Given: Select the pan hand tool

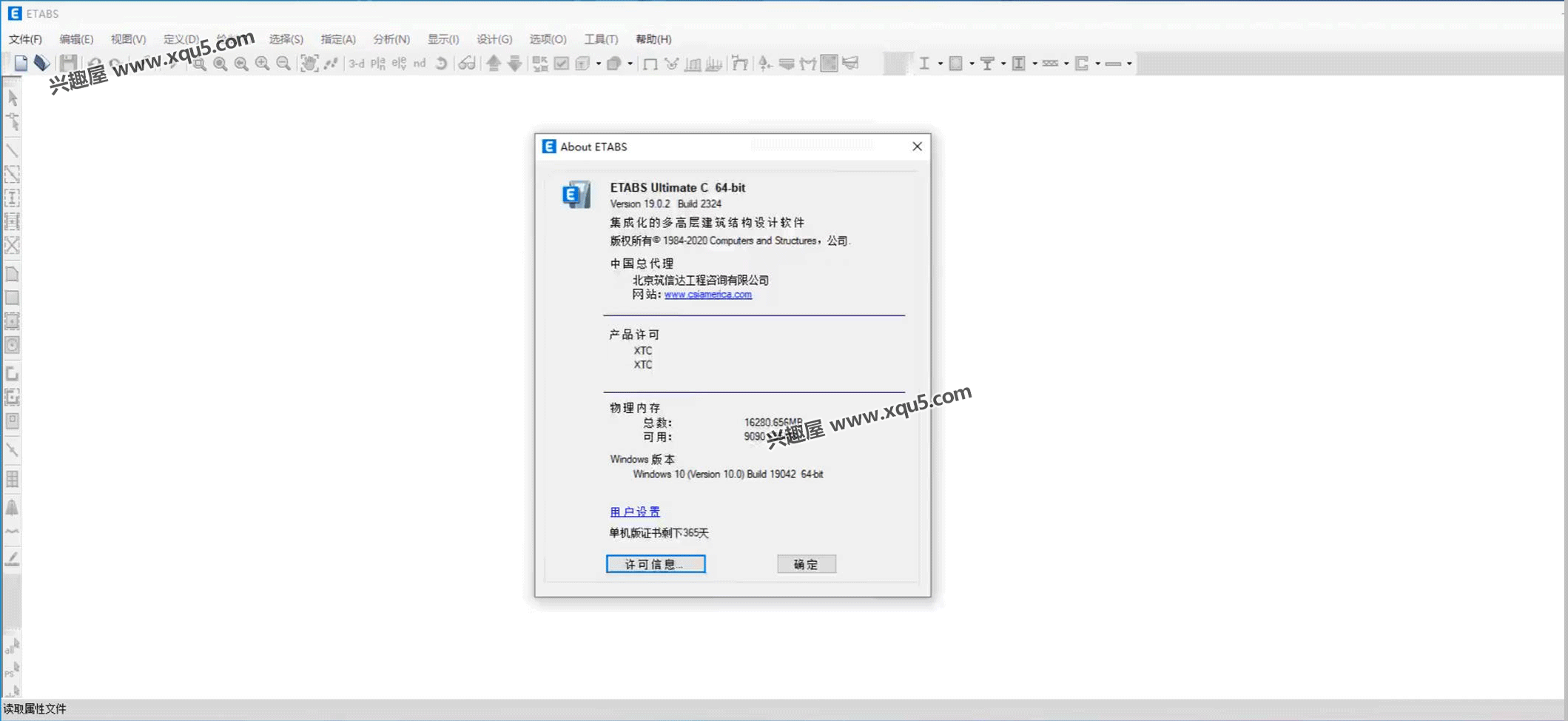Looking at the screenshot, I should pos(309,64).
